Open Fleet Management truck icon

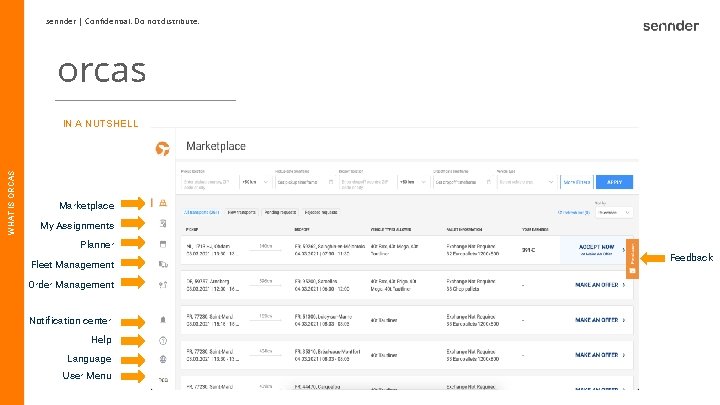coord(163,264)
